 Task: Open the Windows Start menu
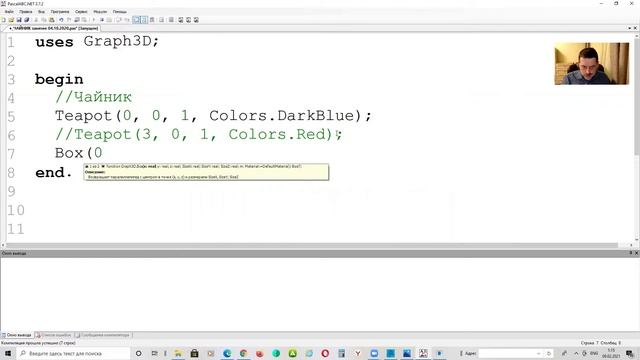(x=7, y=353)
